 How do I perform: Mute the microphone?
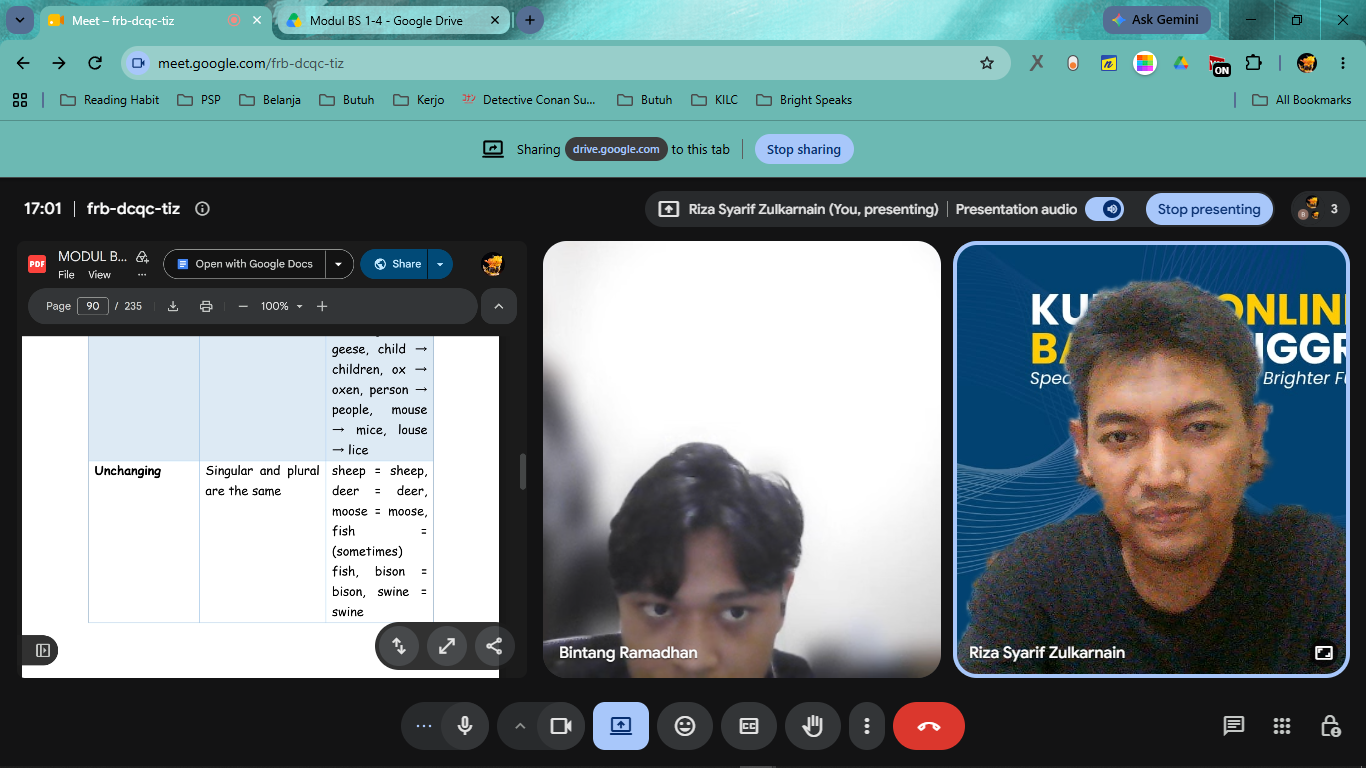pyautogui.click(x=464, y=726)
